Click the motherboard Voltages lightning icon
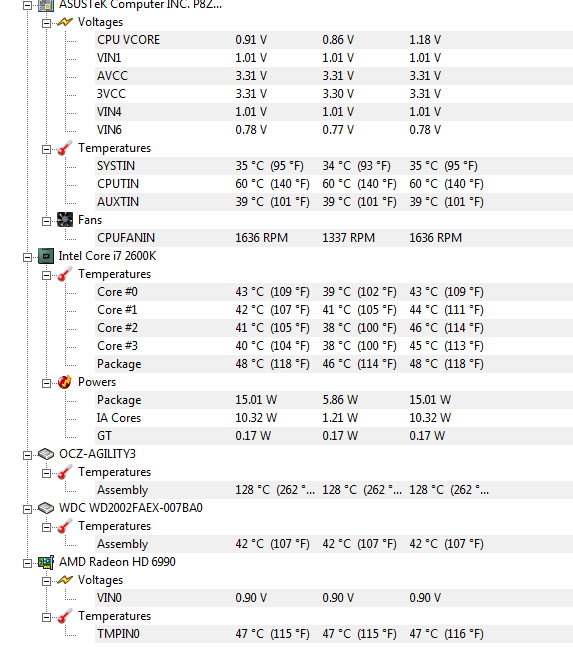Image resolution: width=573 pixels, height=657 pixels. 65,22
